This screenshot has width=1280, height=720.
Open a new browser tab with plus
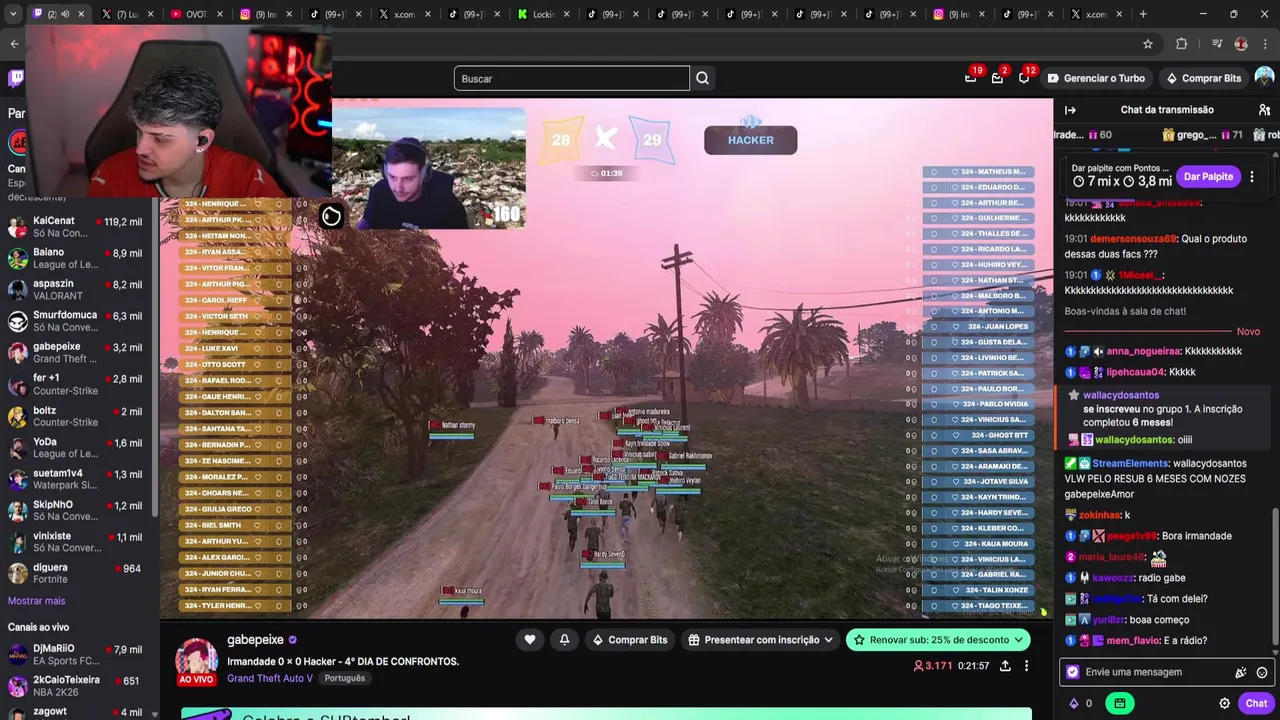coord(1143,14)
